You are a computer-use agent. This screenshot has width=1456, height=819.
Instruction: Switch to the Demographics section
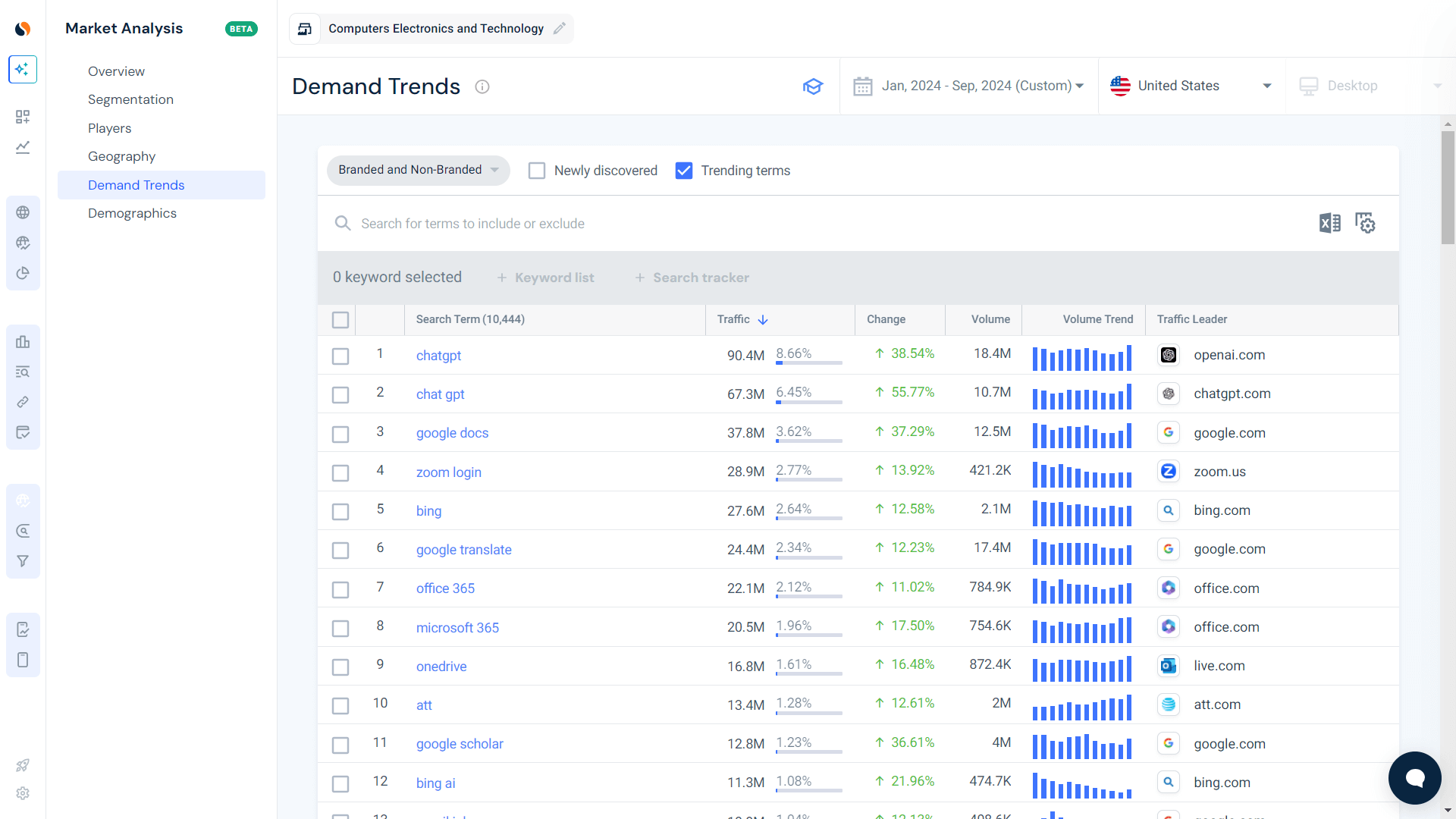(x=133, y=213)
